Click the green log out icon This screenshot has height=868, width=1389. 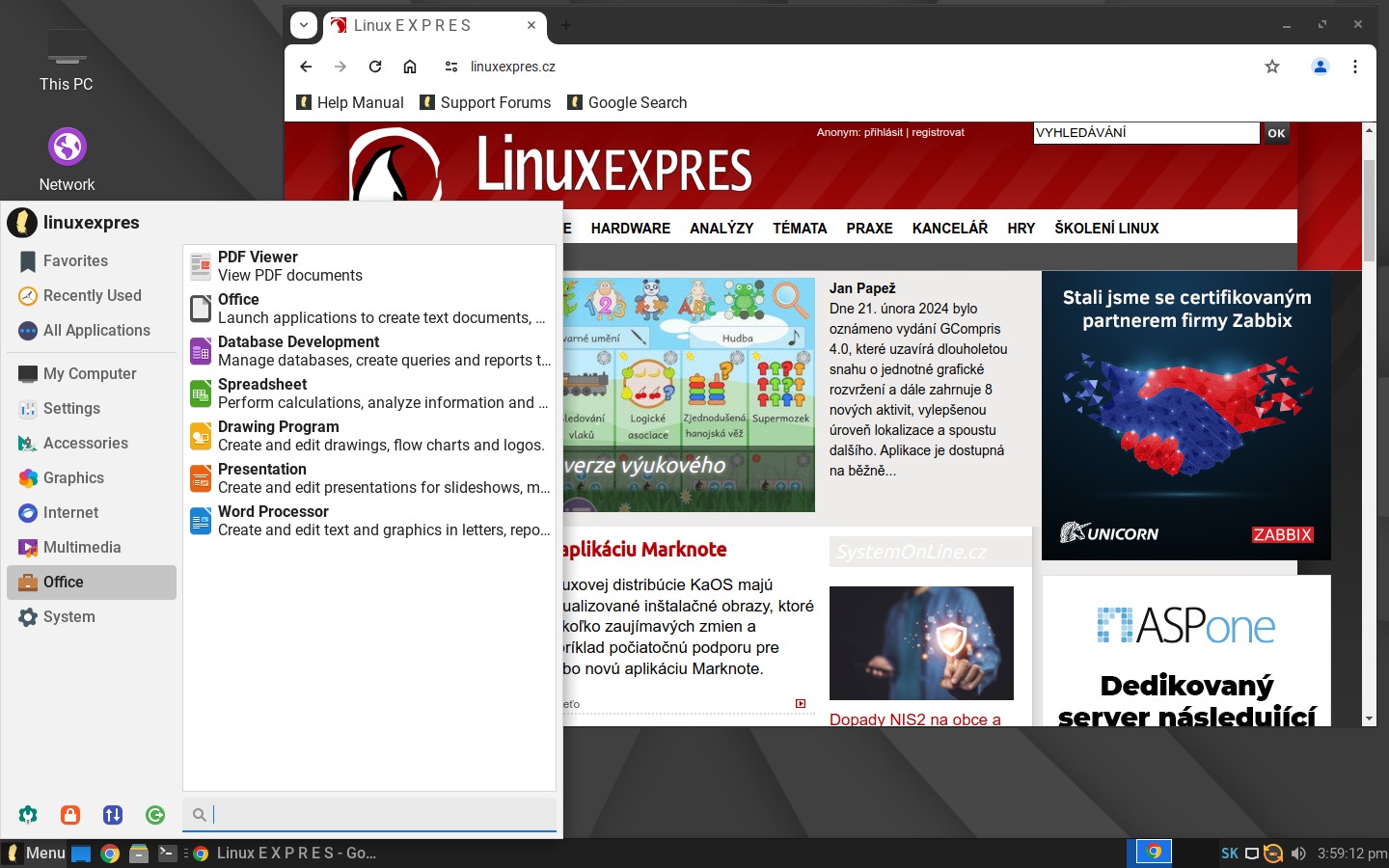pos(155,815)
